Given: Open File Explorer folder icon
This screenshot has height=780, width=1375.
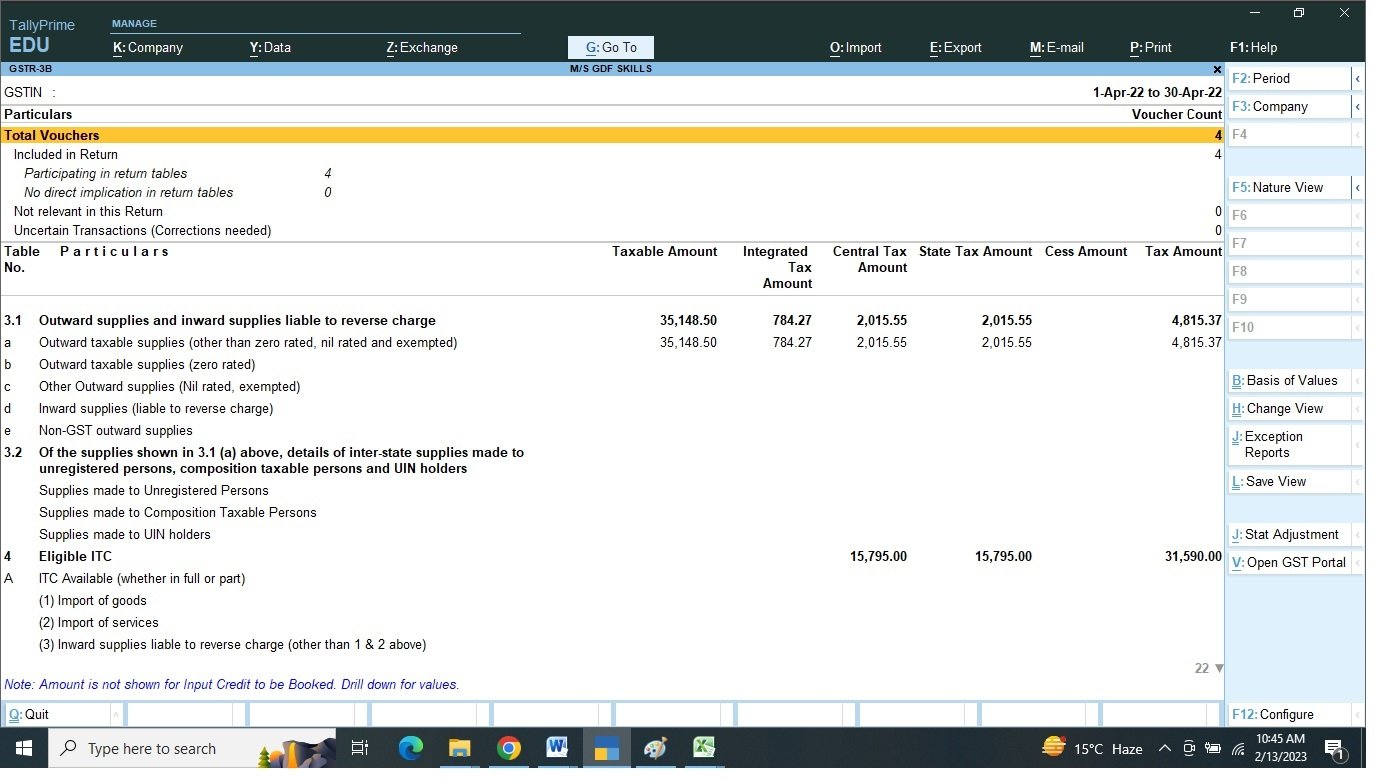Looking at the screenshot, I should click(459, 748).
